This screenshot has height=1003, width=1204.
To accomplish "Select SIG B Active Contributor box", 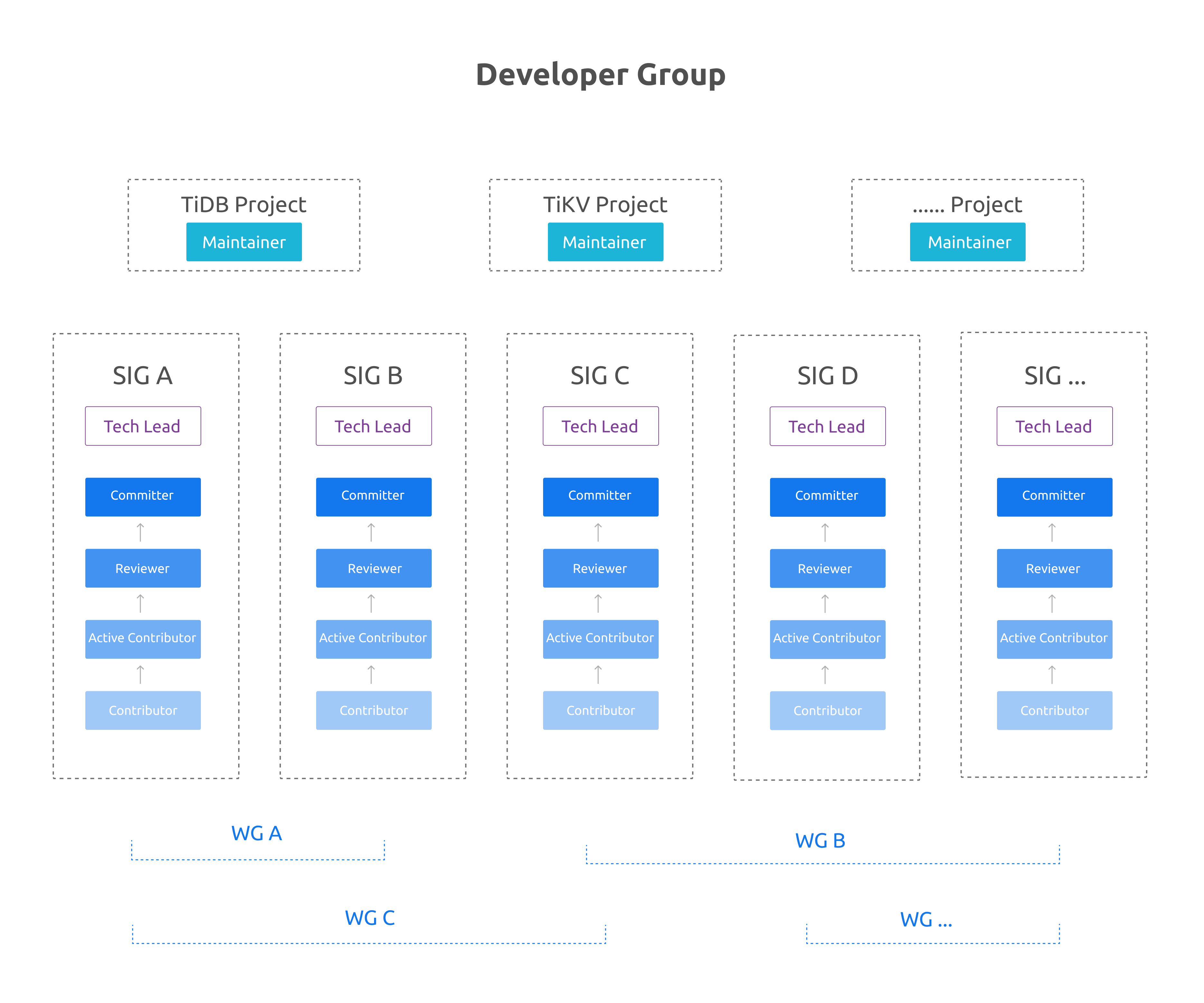I will [x=373, y=638].
